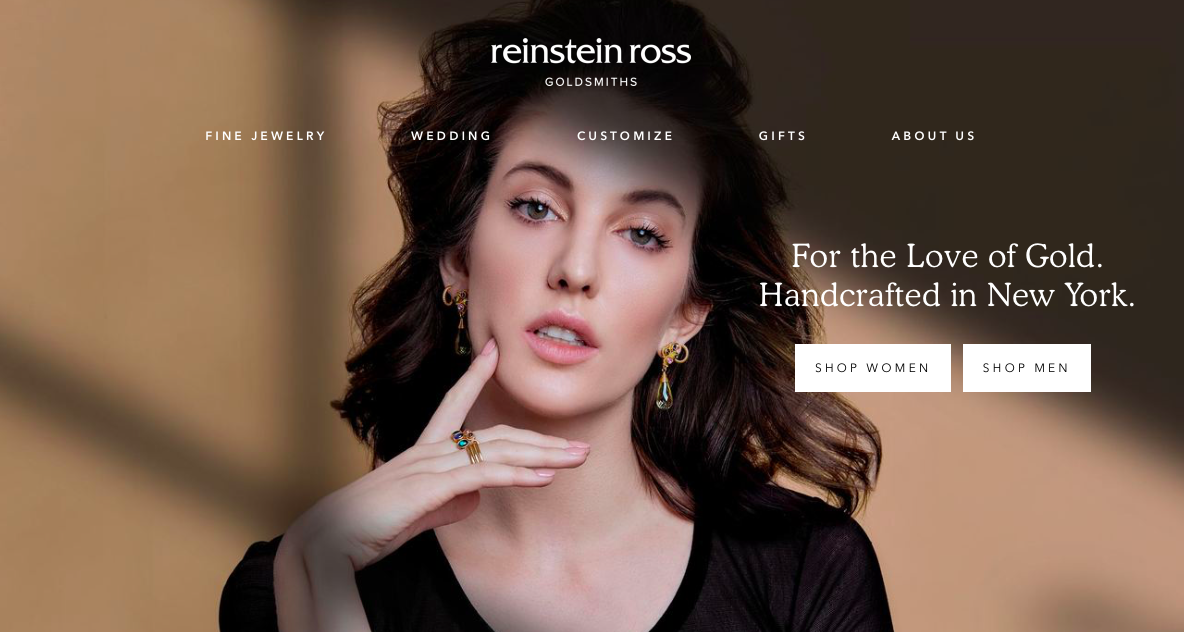1184x632 pixels.
Task: Click the multi-gemstone ring on the model's finger
Action: (467, 443)
